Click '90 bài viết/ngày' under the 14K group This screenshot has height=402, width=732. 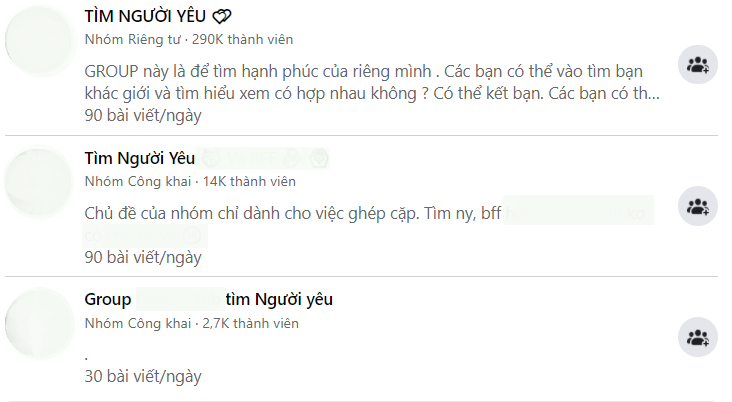coord(143,257)
